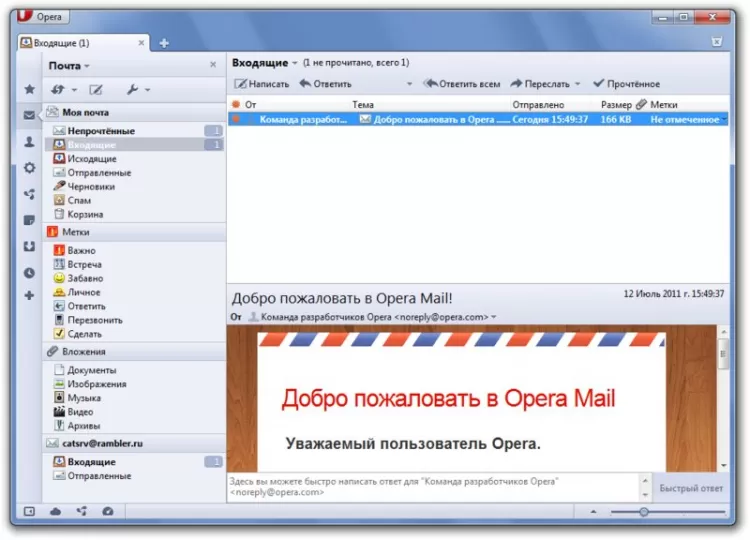Open Bookmarks star panel in sidebar
Image resolution: width=750 pixels, height=540 pixels.
(x=30, y=89)
